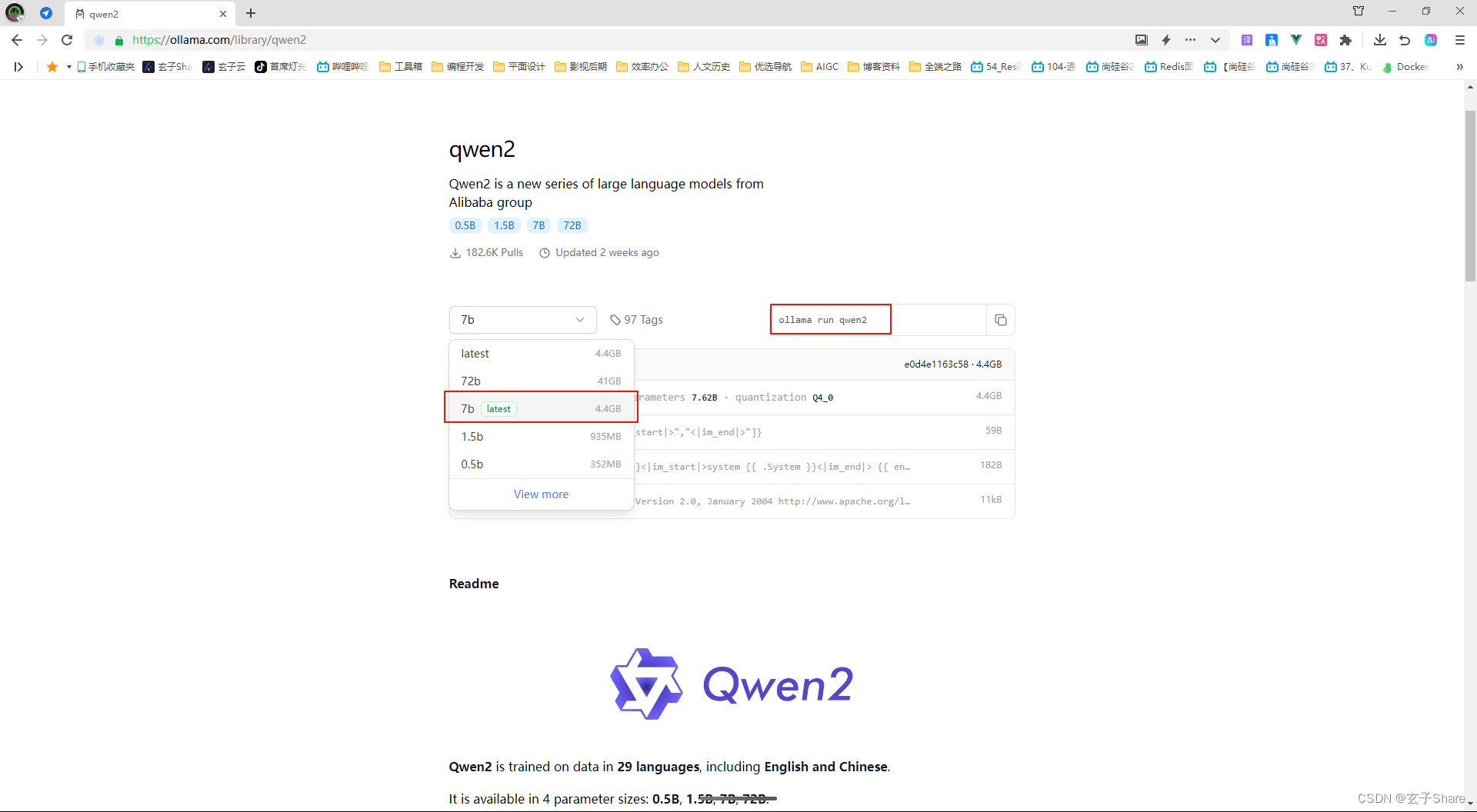
Task: Click the favorites star icon
Action: click(x=52, y=67)
